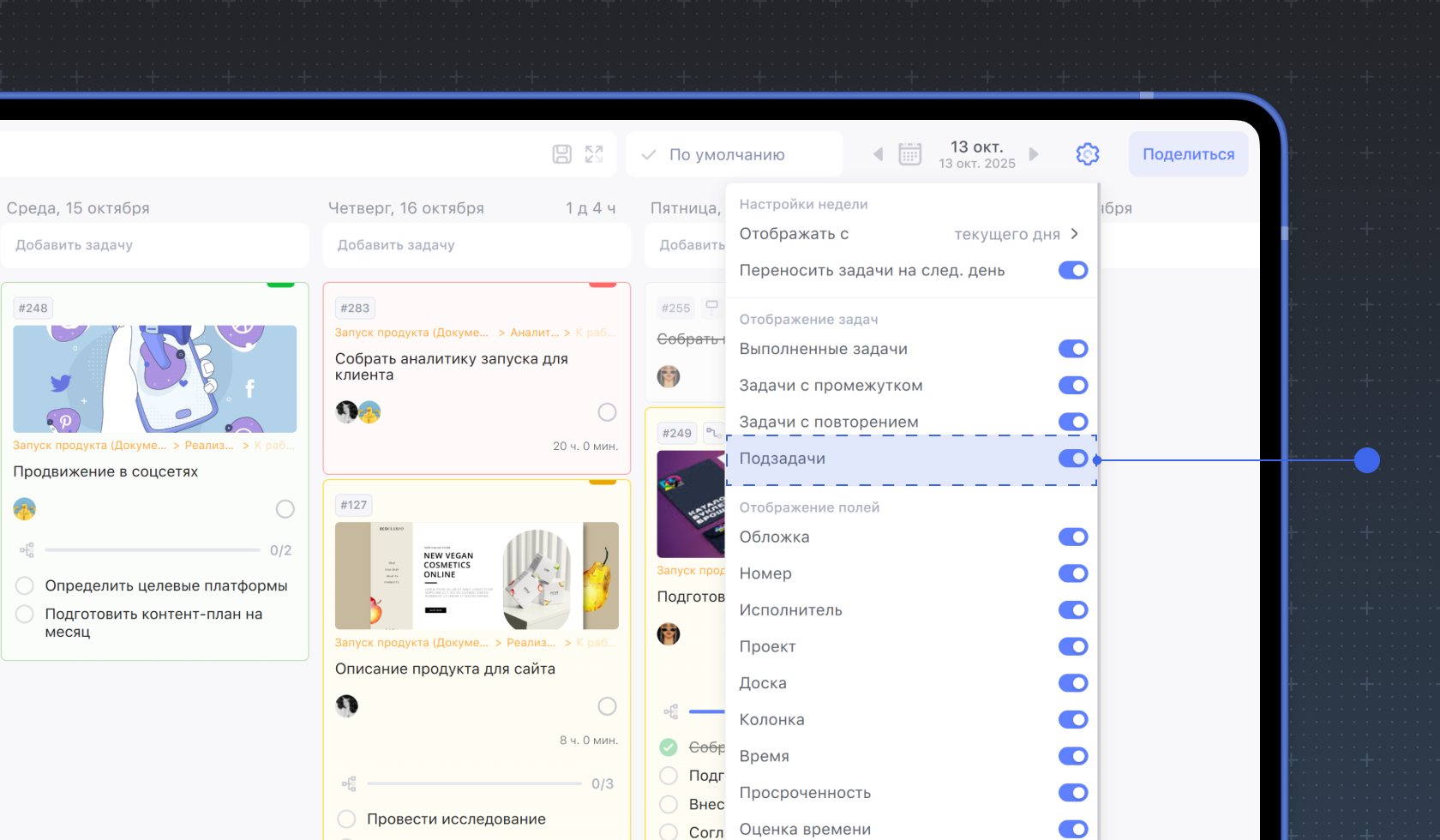Viewport: 1440px width, 840px height.
Task: Disable Выполненные задачи display toggle
Action: click(x=1072, y=349)
